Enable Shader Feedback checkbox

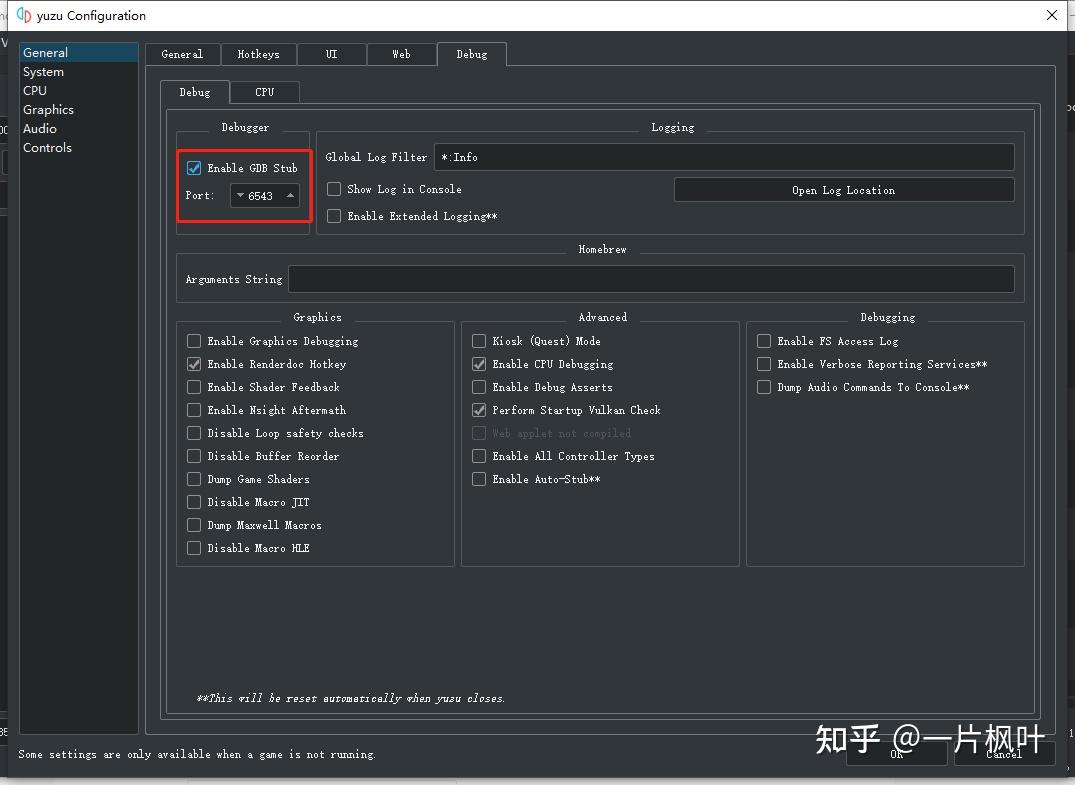194,387
